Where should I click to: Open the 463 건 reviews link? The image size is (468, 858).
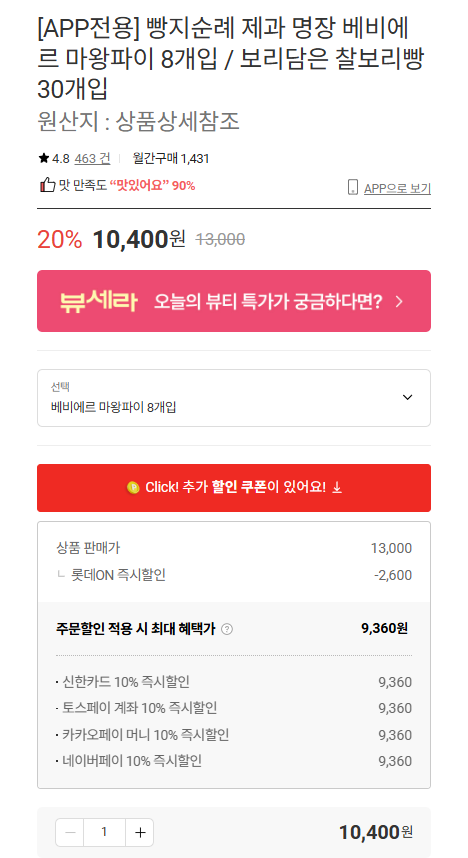(92, 159)
